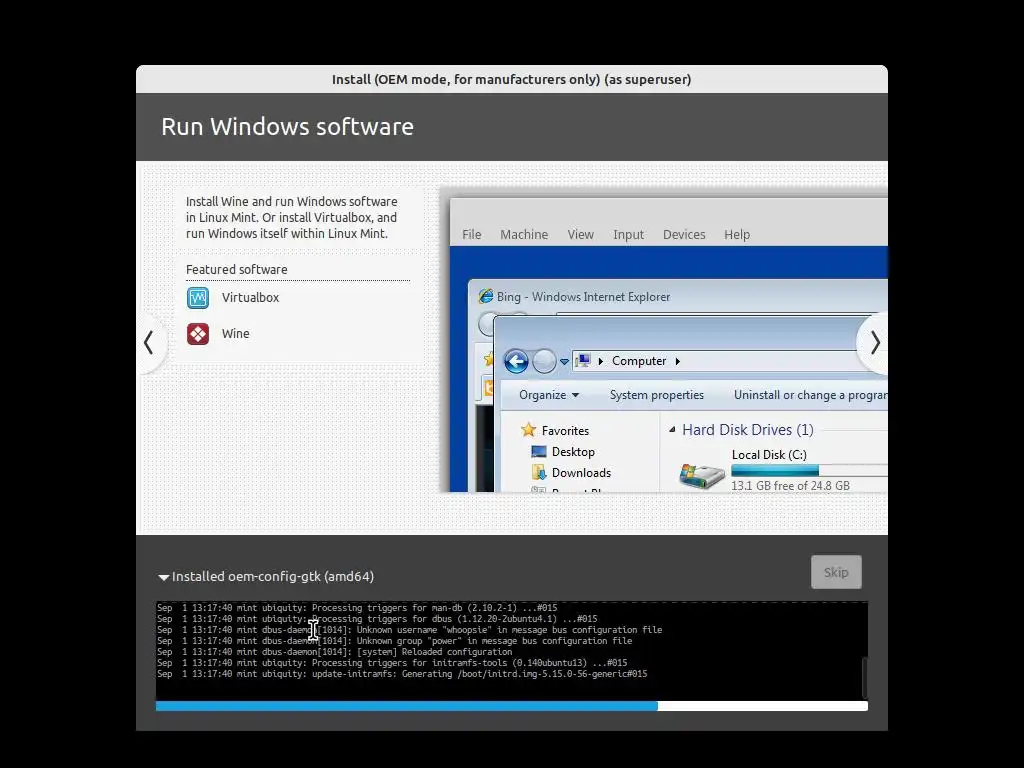Click the log line about triggers for initramfs-tools
This screenshot has height=768, width=1024.
(392, 663)
